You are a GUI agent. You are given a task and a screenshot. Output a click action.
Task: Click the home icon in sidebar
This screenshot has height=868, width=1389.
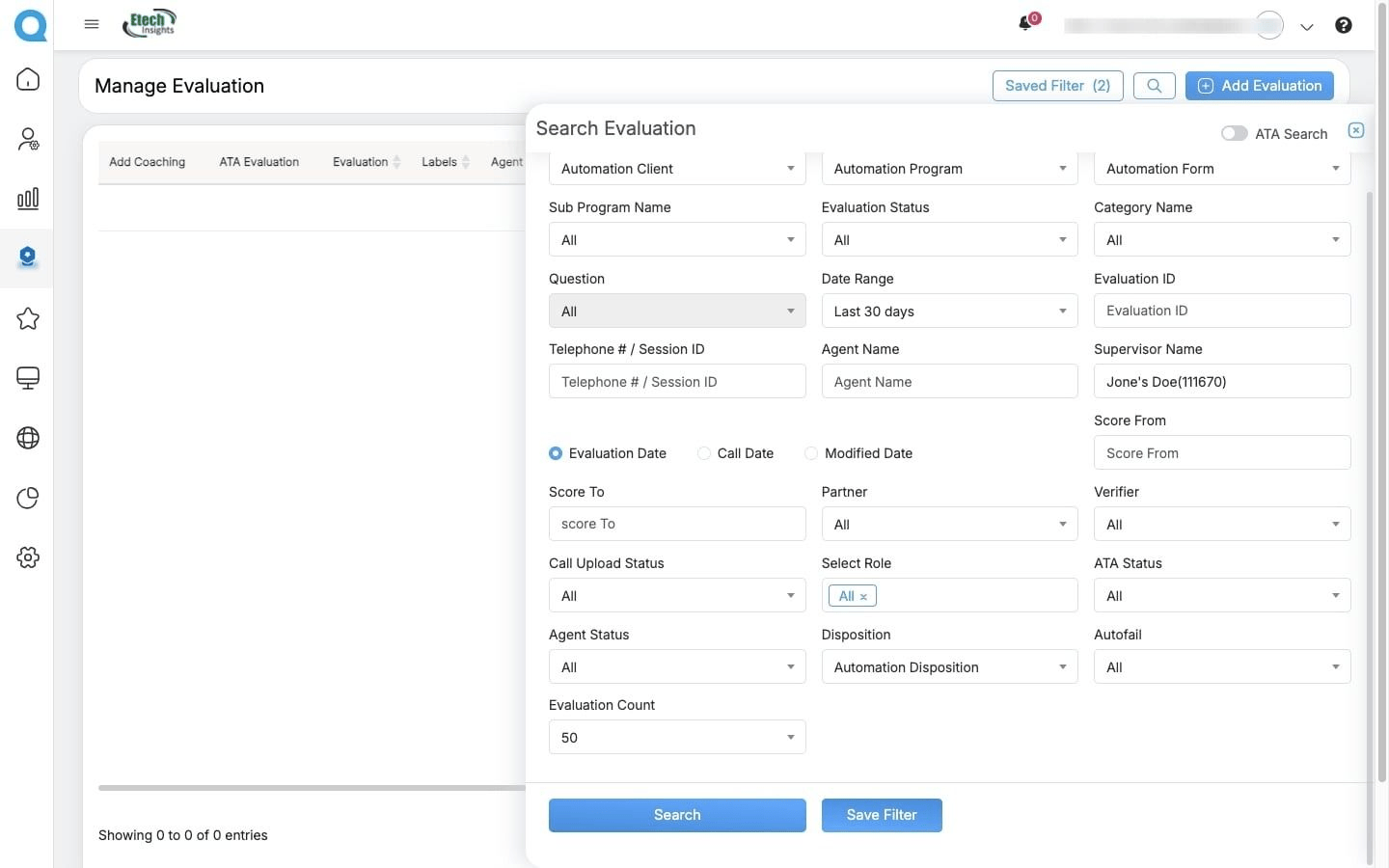[28, 79]
